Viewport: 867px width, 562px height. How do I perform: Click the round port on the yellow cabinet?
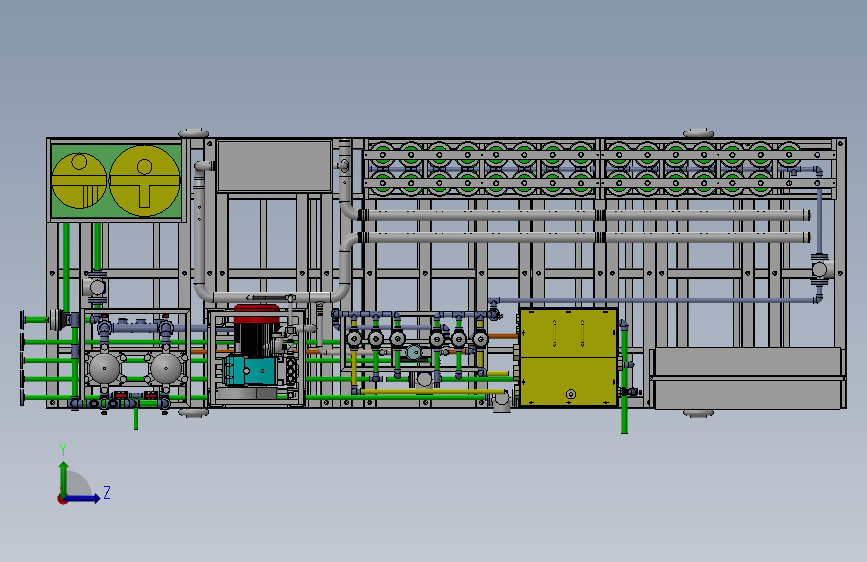coord(571,394)
